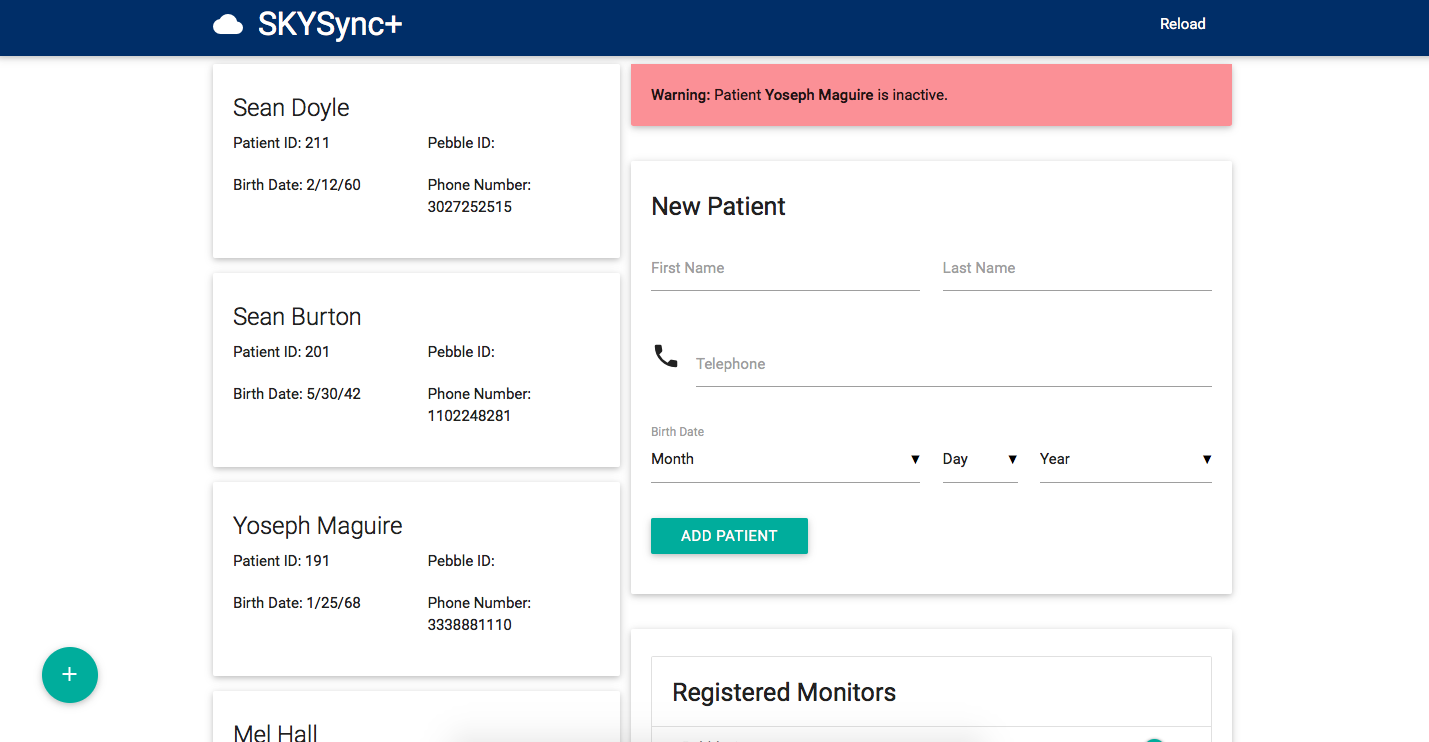The width and height of the screenshot is (1429, 742).
Task: Click Reload in the top navigation bar
Action: point(1182,24)
